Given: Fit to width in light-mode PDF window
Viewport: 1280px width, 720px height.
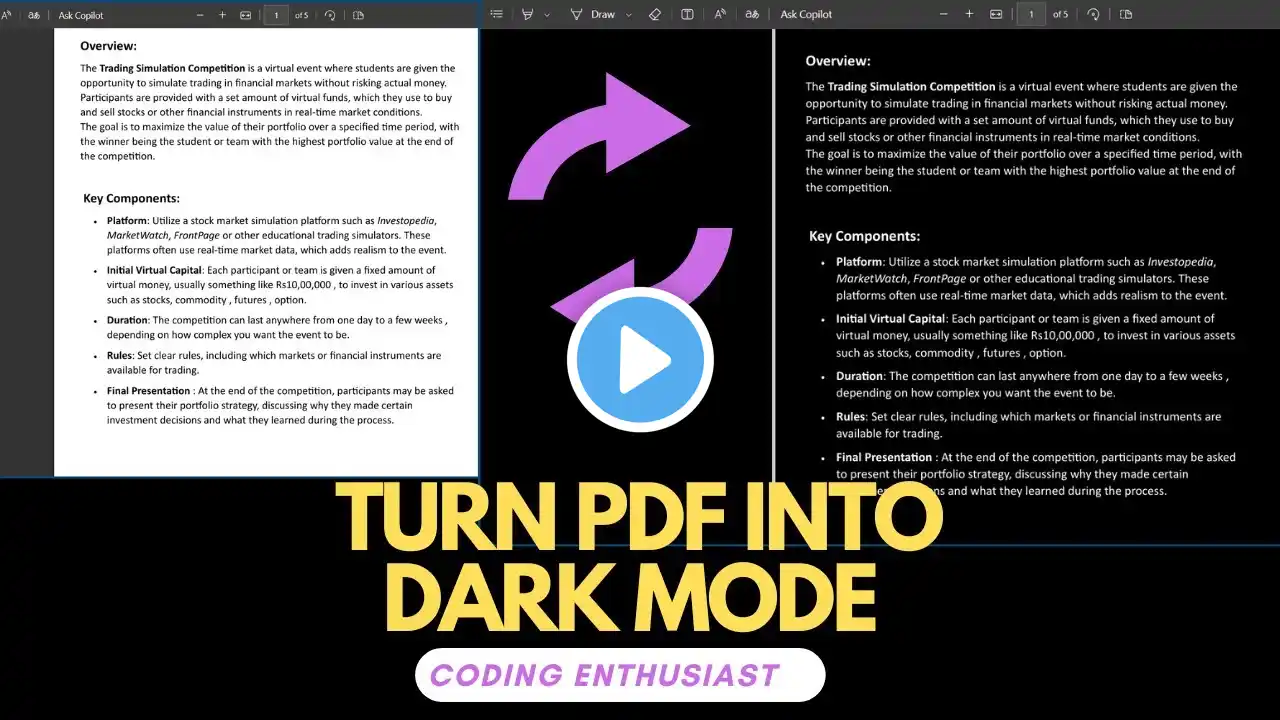Looking at the screenshot, I should [245, 15].
